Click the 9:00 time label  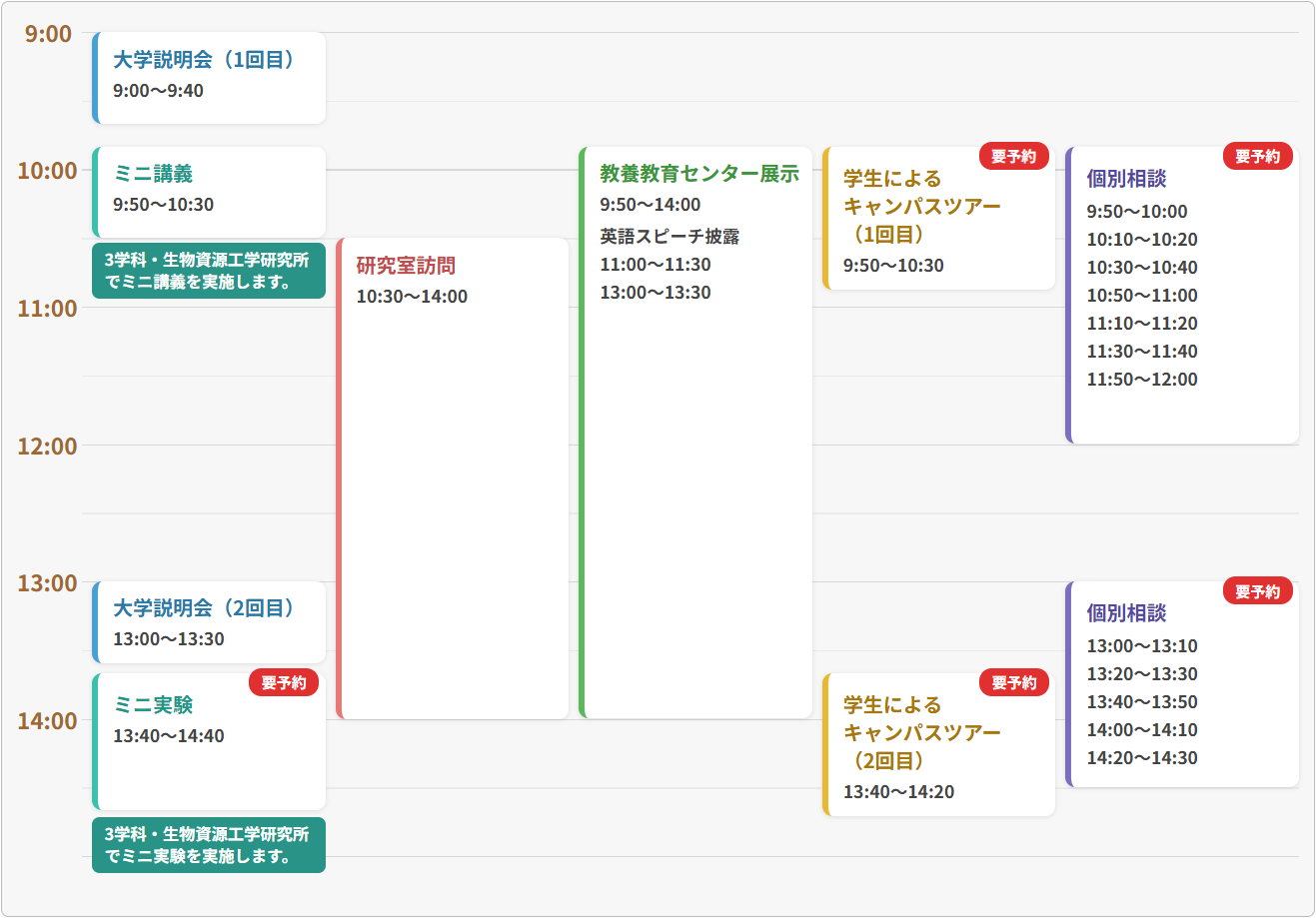pos(48,34)
